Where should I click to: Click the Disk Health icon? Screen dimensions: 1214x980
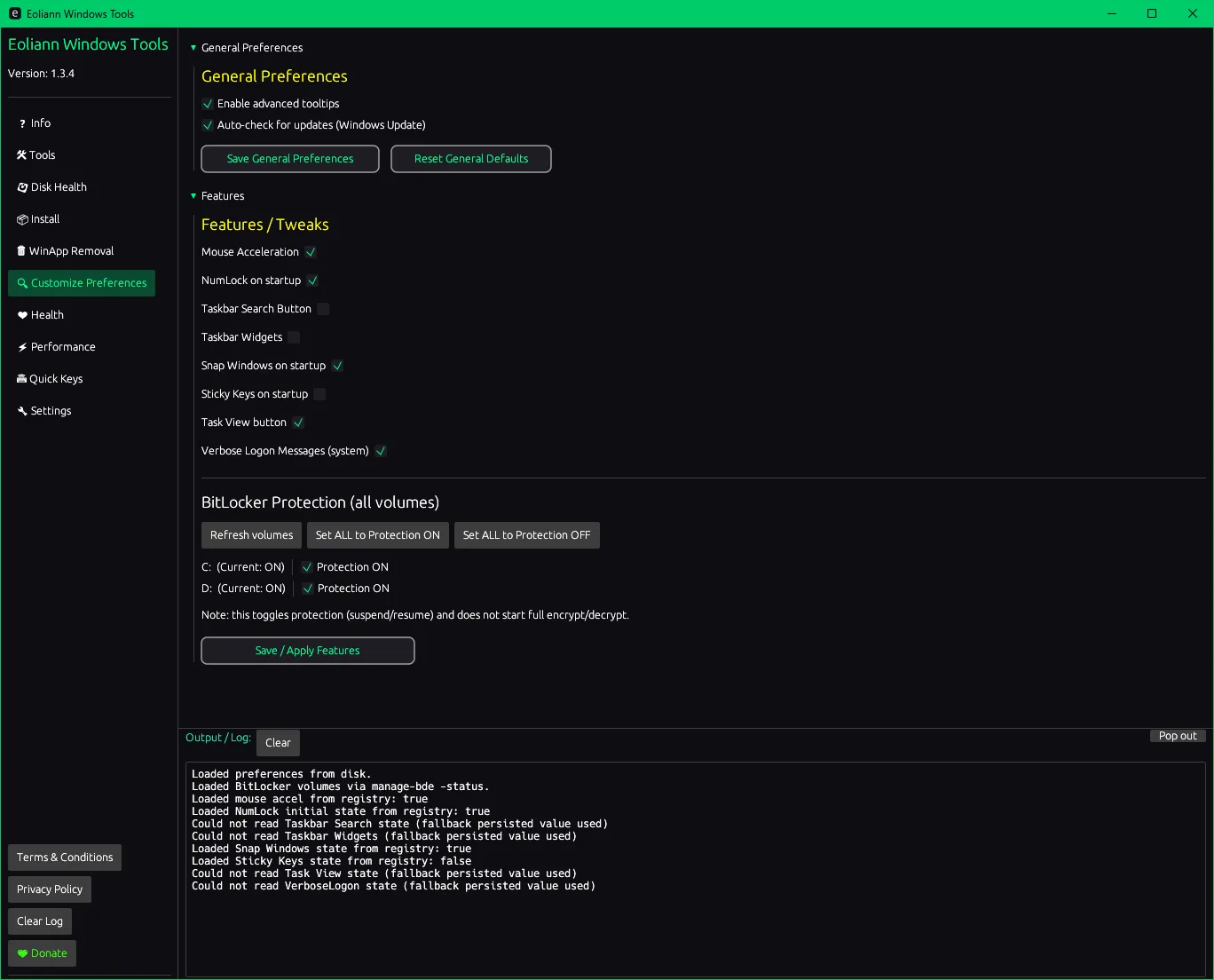click(23, 187)
